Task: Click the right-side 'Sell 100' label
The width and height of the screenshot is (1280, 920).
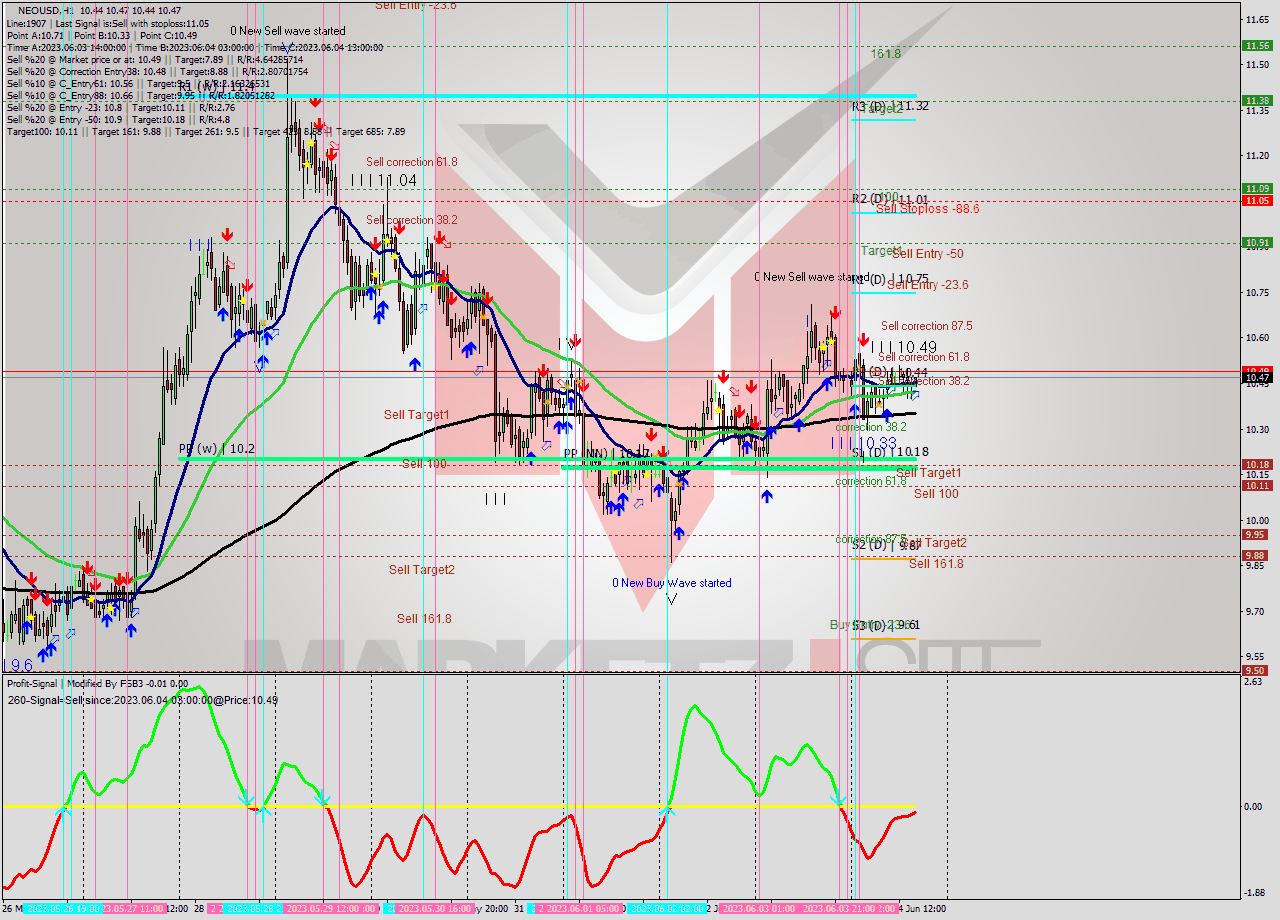Action: (936, 494)
